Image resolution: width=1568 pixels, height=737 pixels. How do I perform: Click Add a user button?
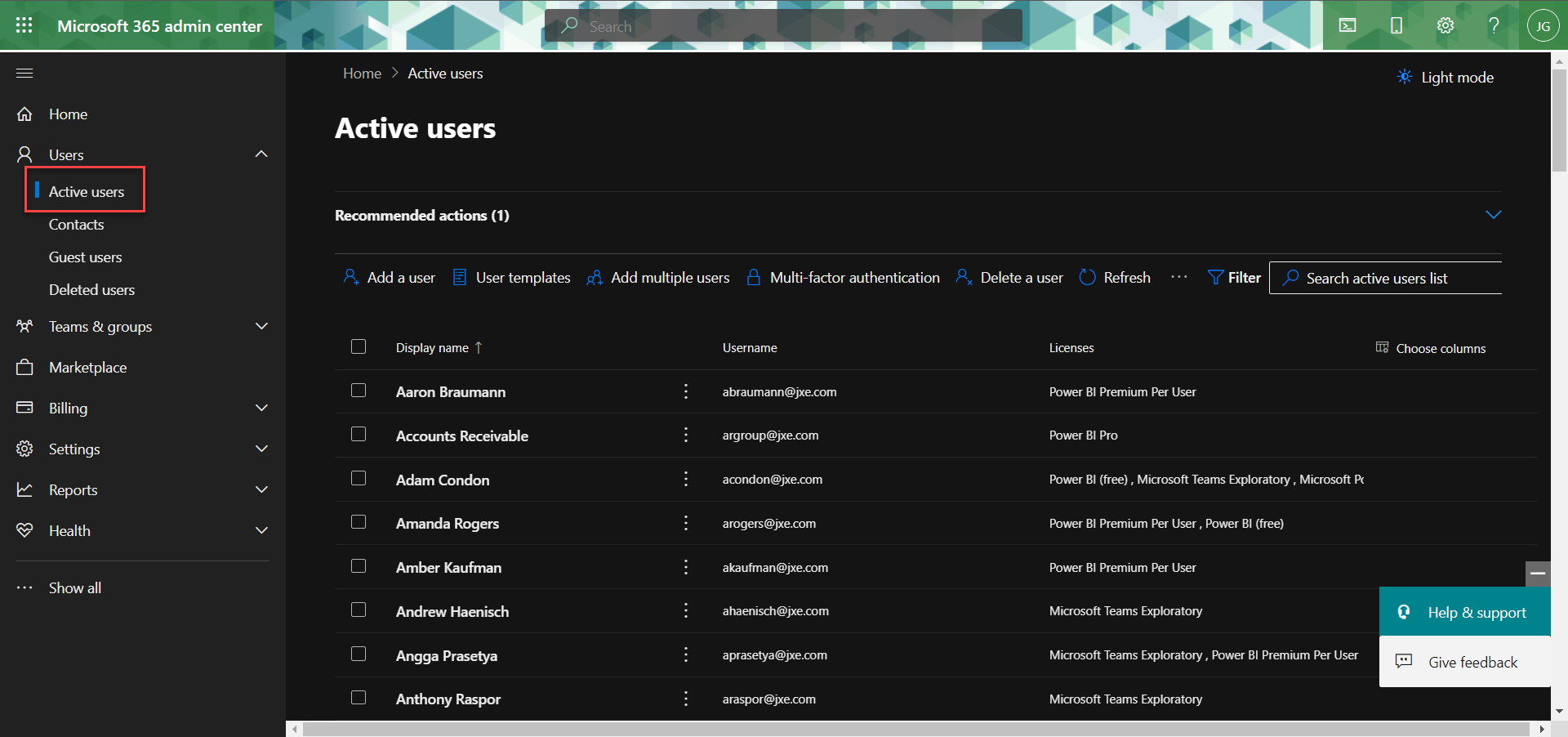[389, 278]
